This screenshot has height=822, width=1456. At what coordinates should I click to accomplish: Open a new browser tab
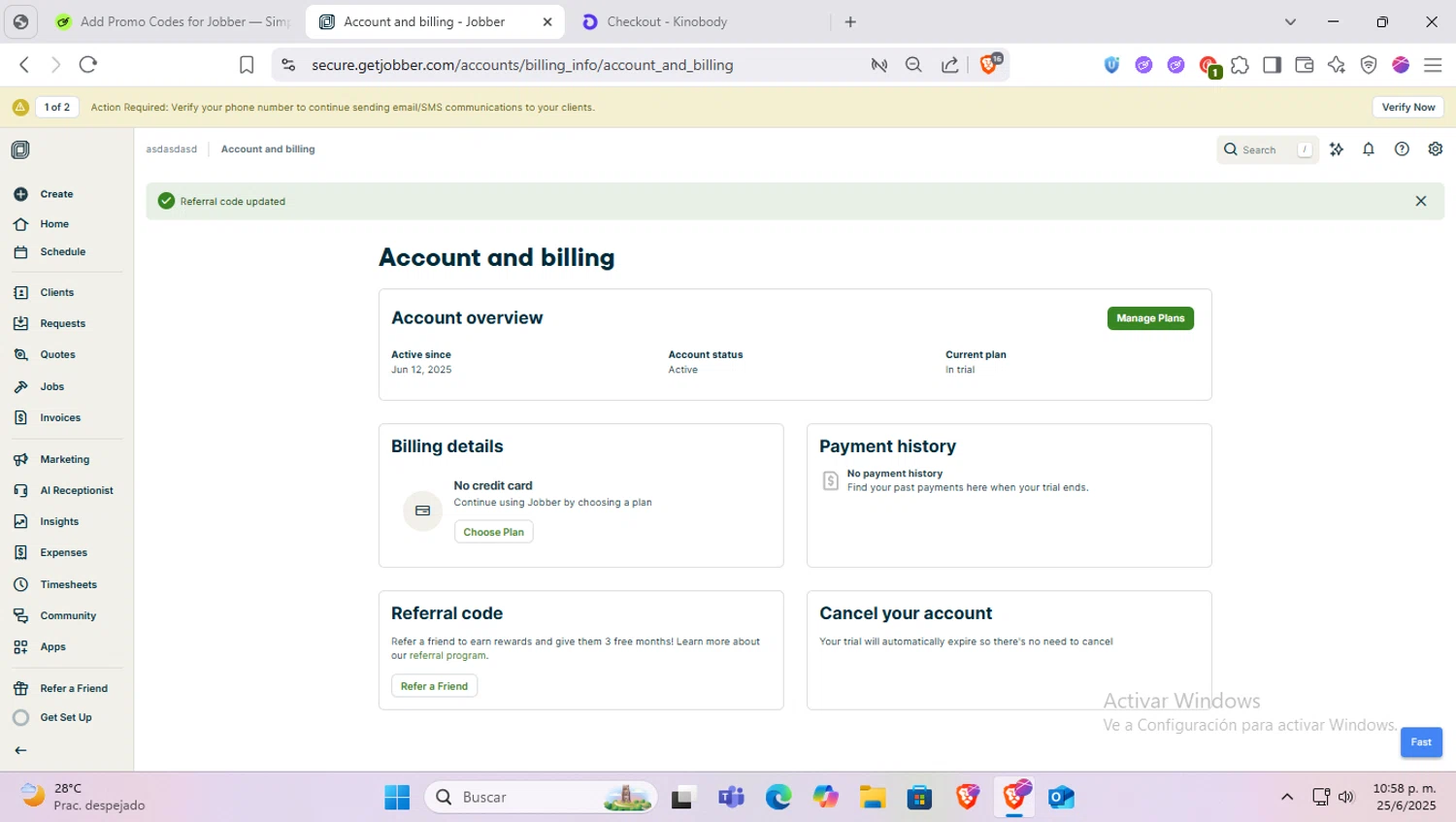(850, 21)
